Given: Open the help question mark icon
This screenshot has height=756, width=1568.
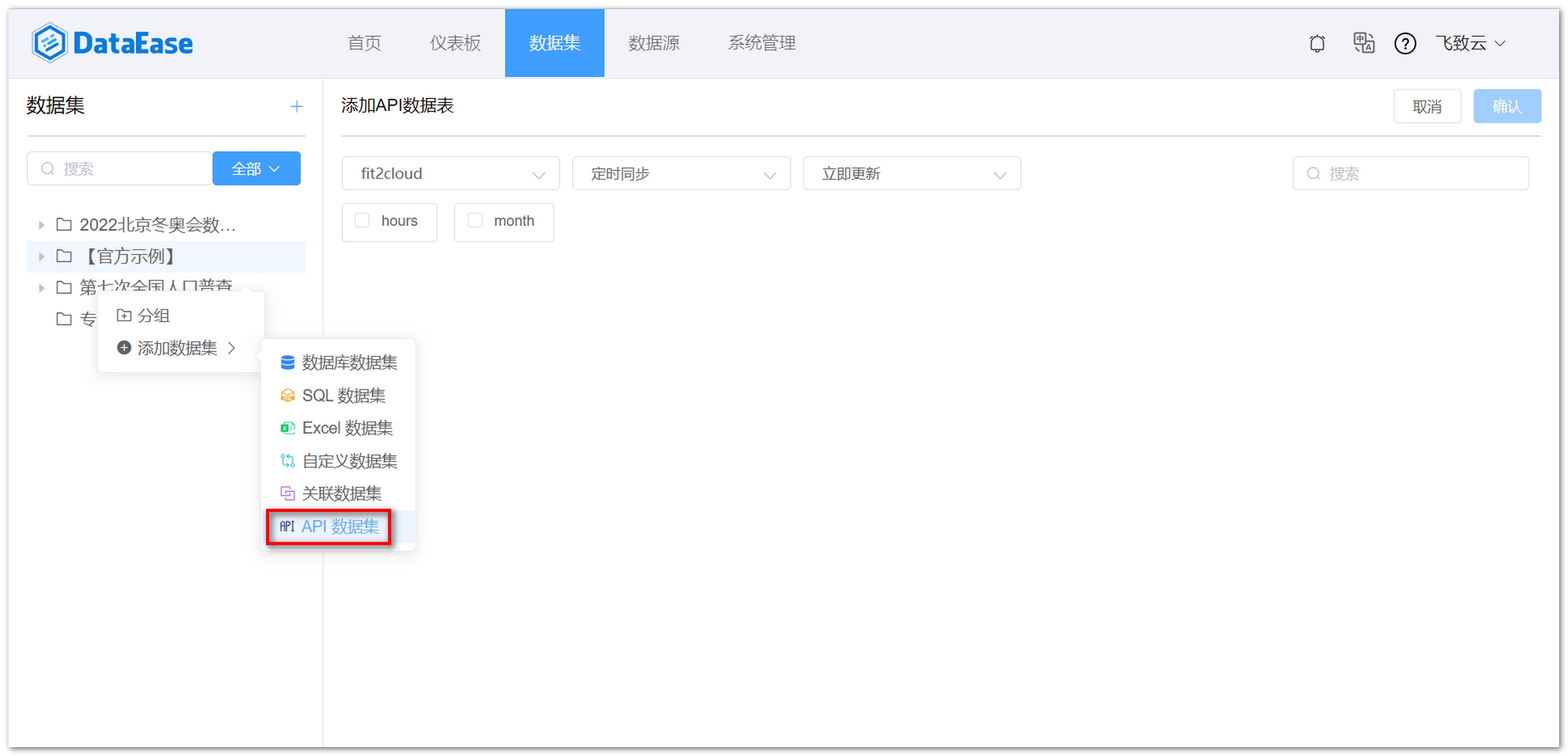Looking at the screenshot, I should click(1405, 43).
